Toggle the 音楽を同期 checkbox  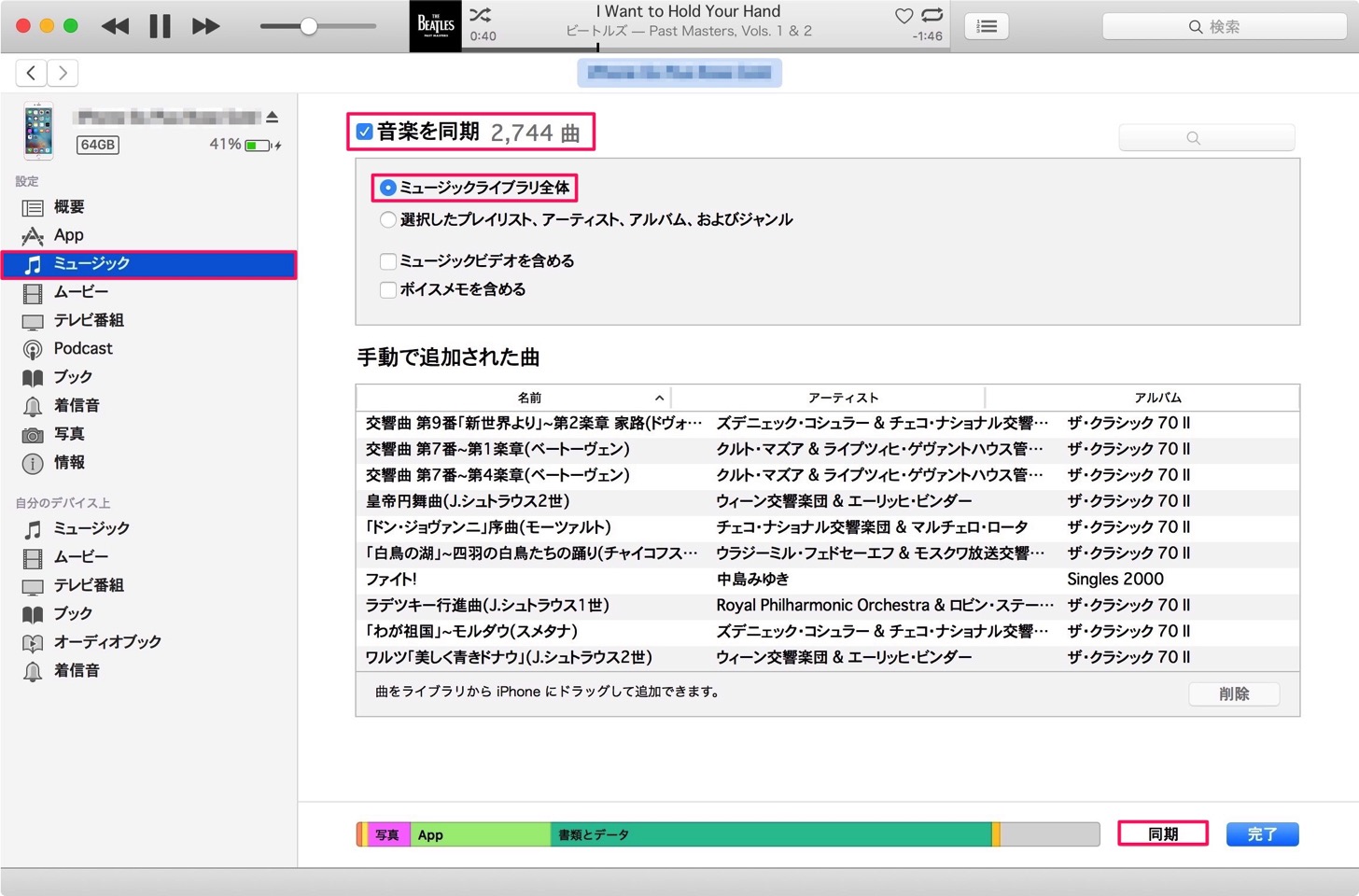[365, 132]
